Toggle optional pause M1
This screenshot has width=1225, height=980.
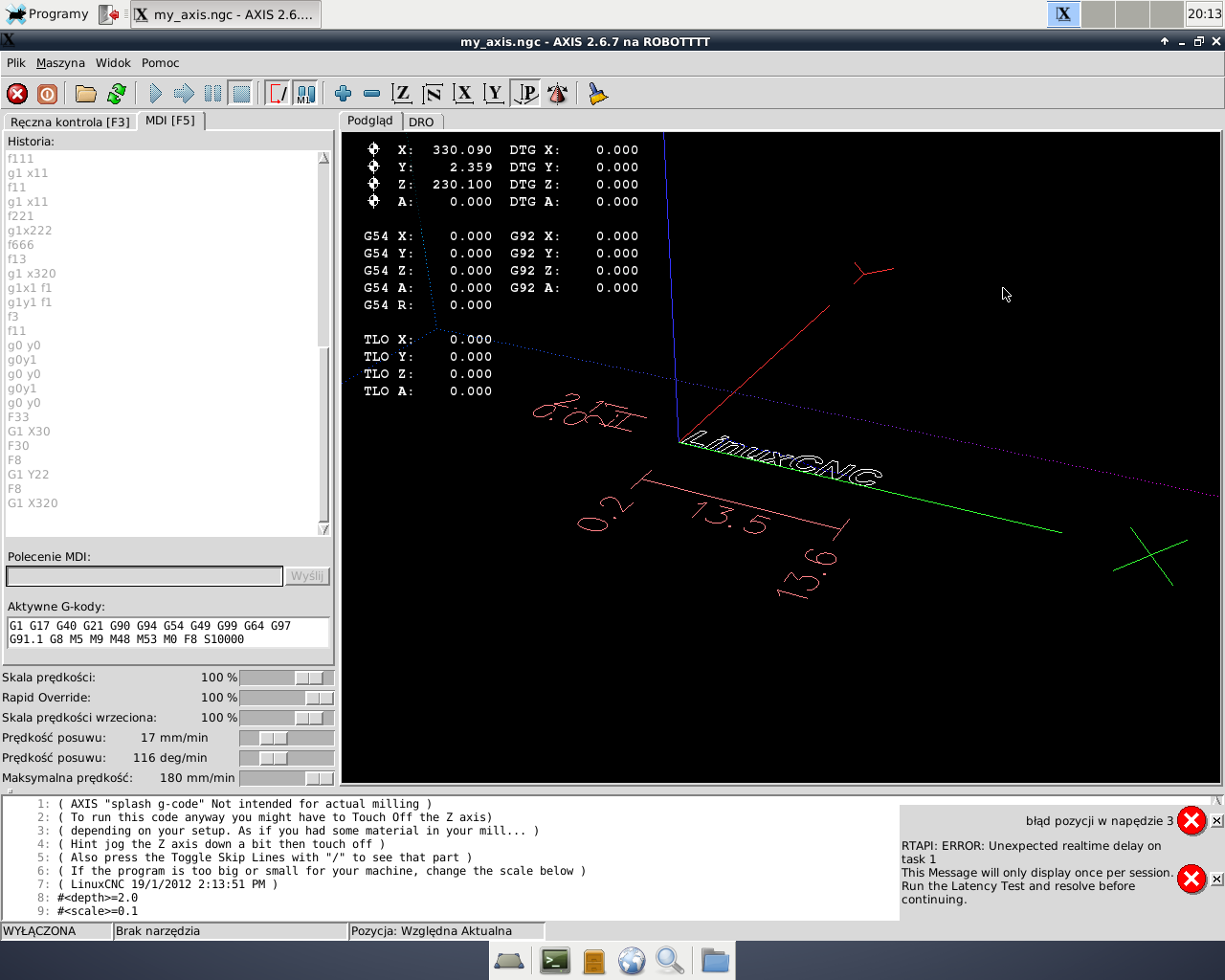click(305, 94)
